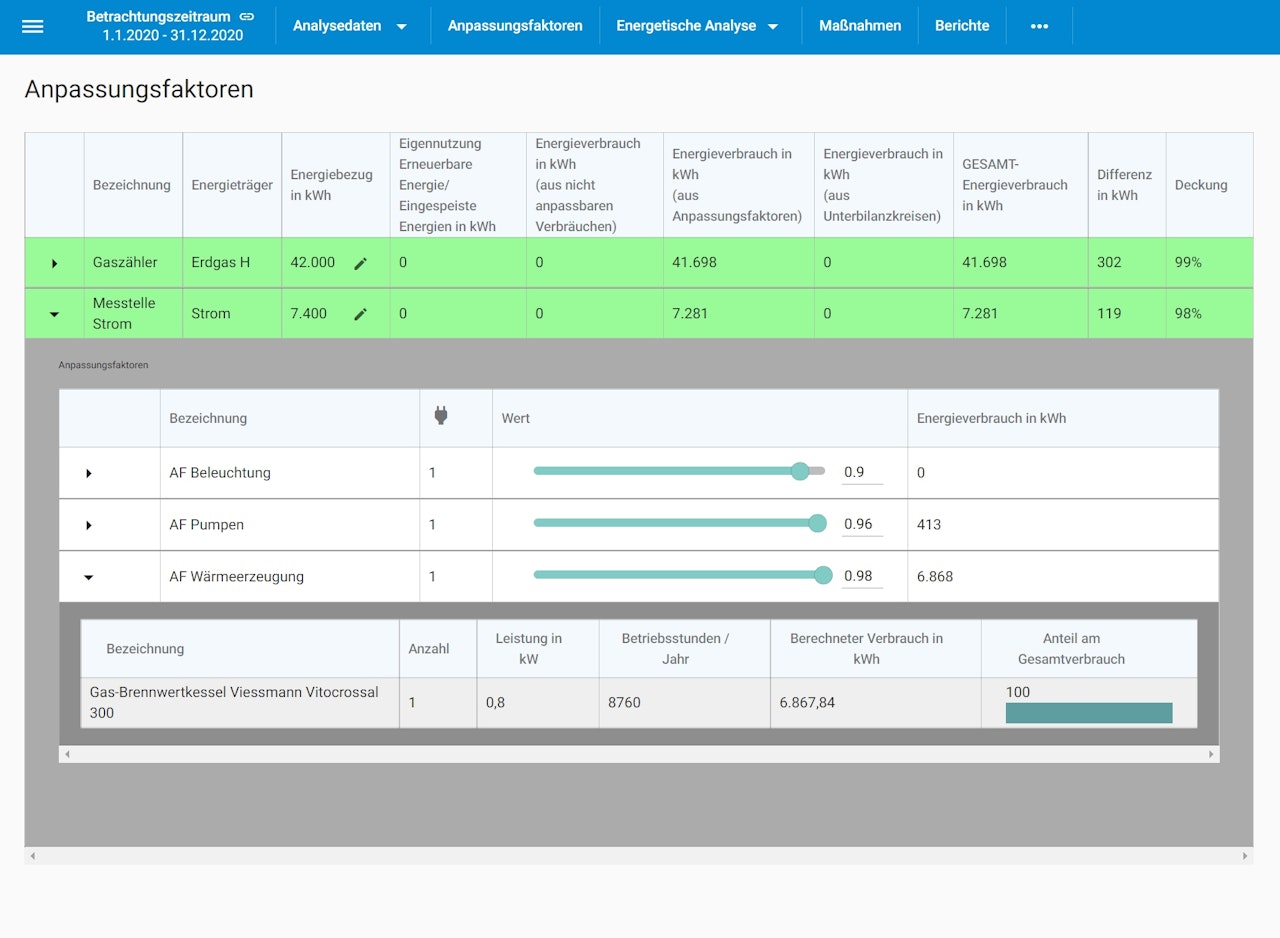Open the Analysedaten dropdown menu

pyautogui.click(x=350, y=26)
